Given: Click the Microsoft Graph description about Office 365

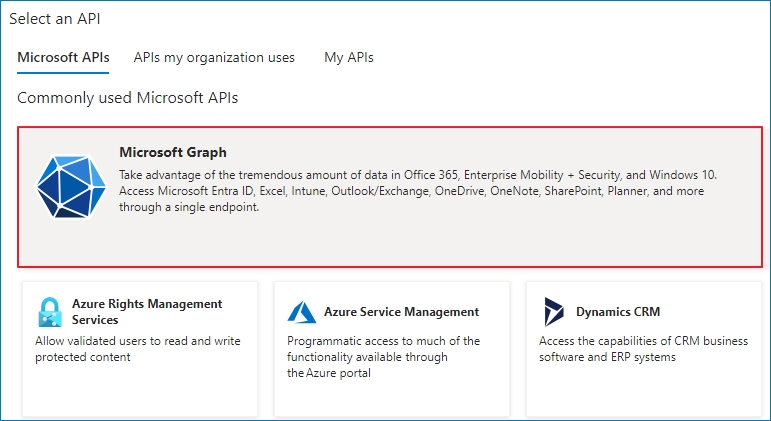Looking at the screenshot, I should [x=418, y=191].
